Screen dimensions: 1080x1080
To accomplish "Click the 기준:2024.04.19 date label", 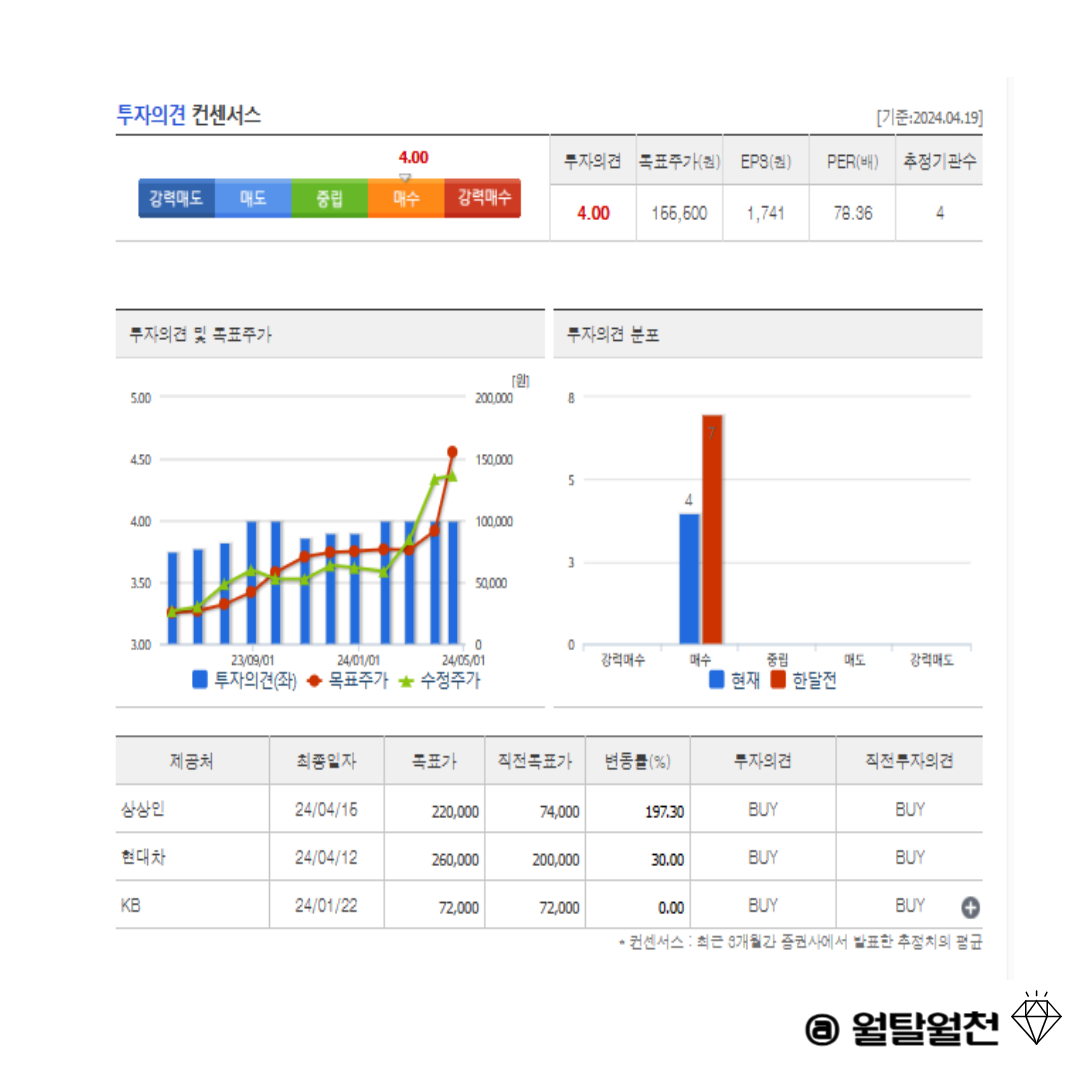I will (930, 115).
